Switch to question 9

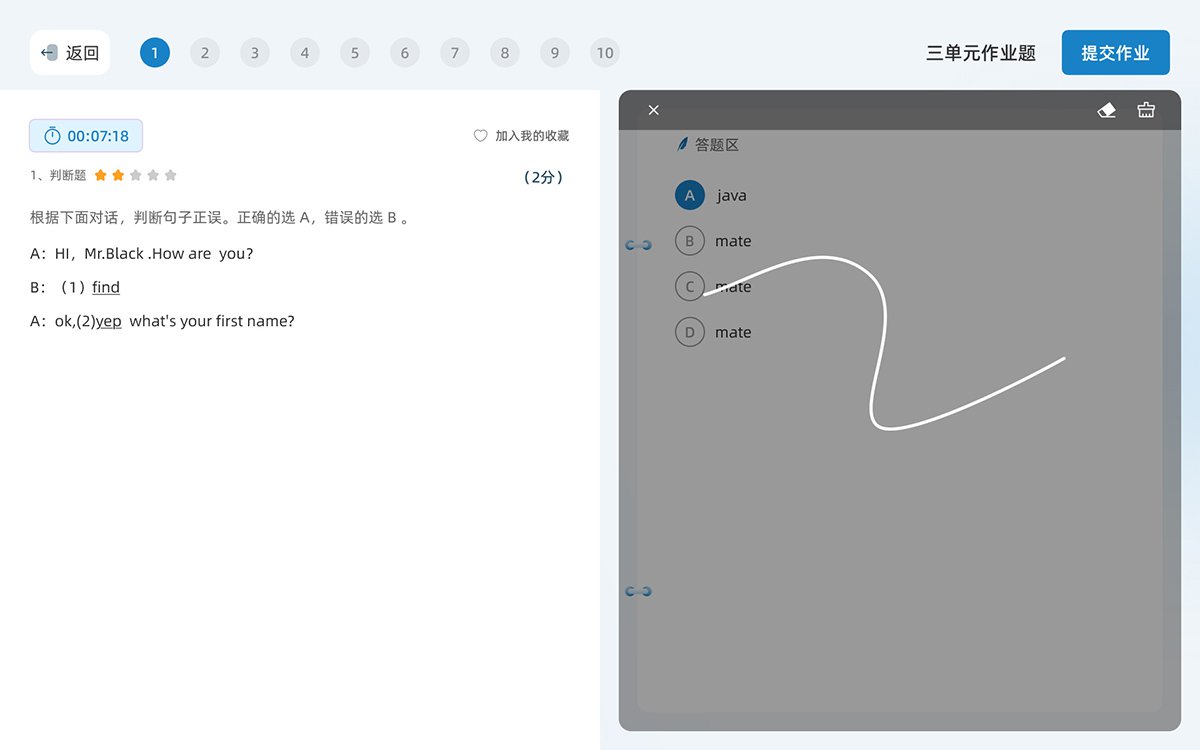pyautogui.click(x=555, y=53)
